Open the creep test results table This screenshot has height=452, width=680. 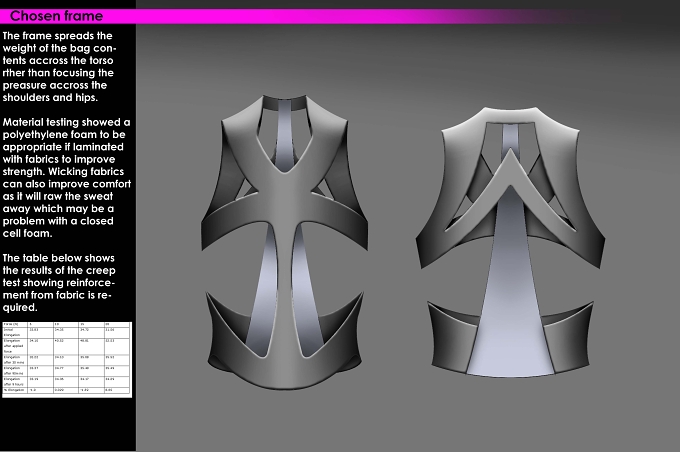67,359
